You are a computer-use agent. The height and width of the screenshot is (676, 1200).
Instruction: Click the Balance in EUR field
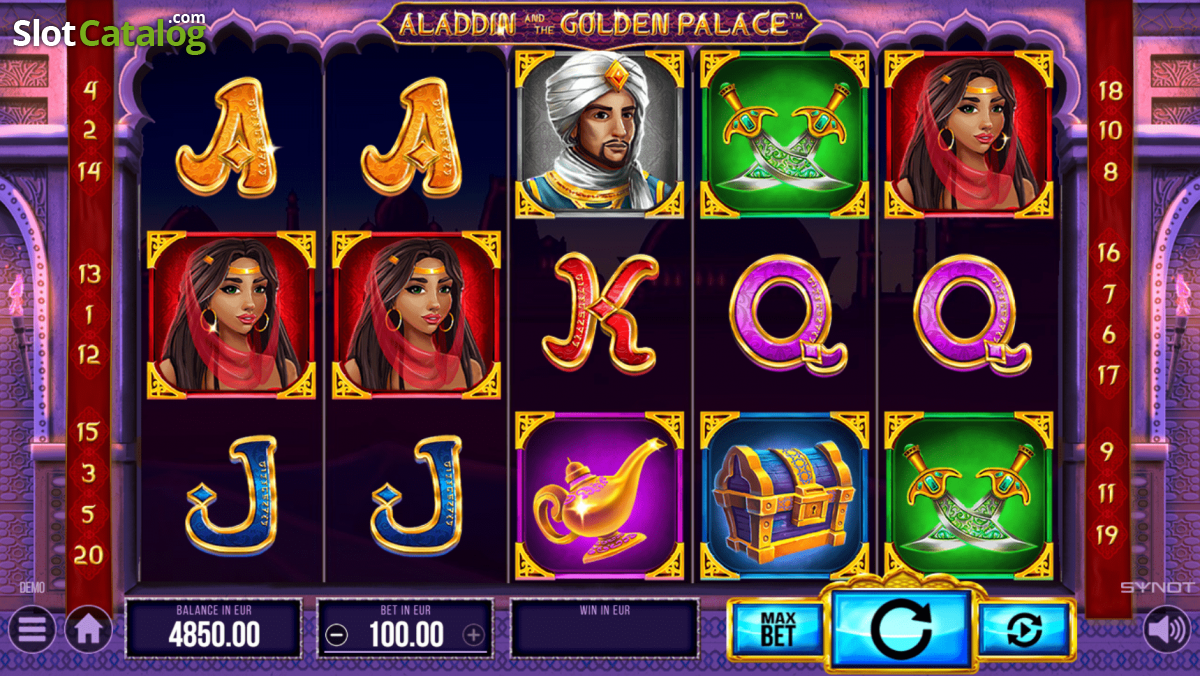214,628
